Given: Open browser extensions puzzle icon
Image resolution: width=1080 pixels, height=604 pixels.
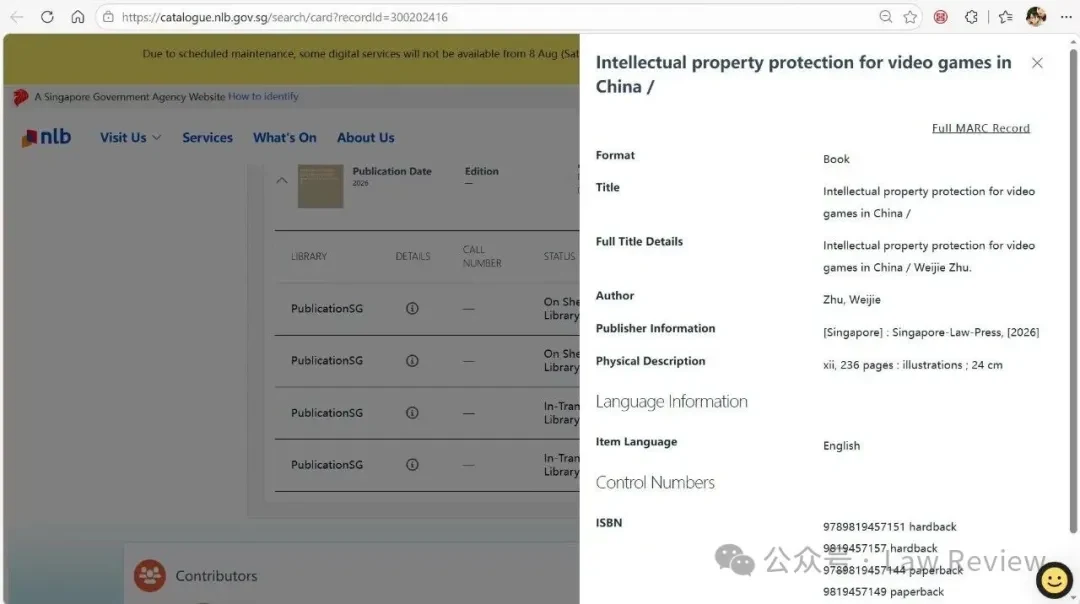Looking at the screenshot, I should pos(971,17).
